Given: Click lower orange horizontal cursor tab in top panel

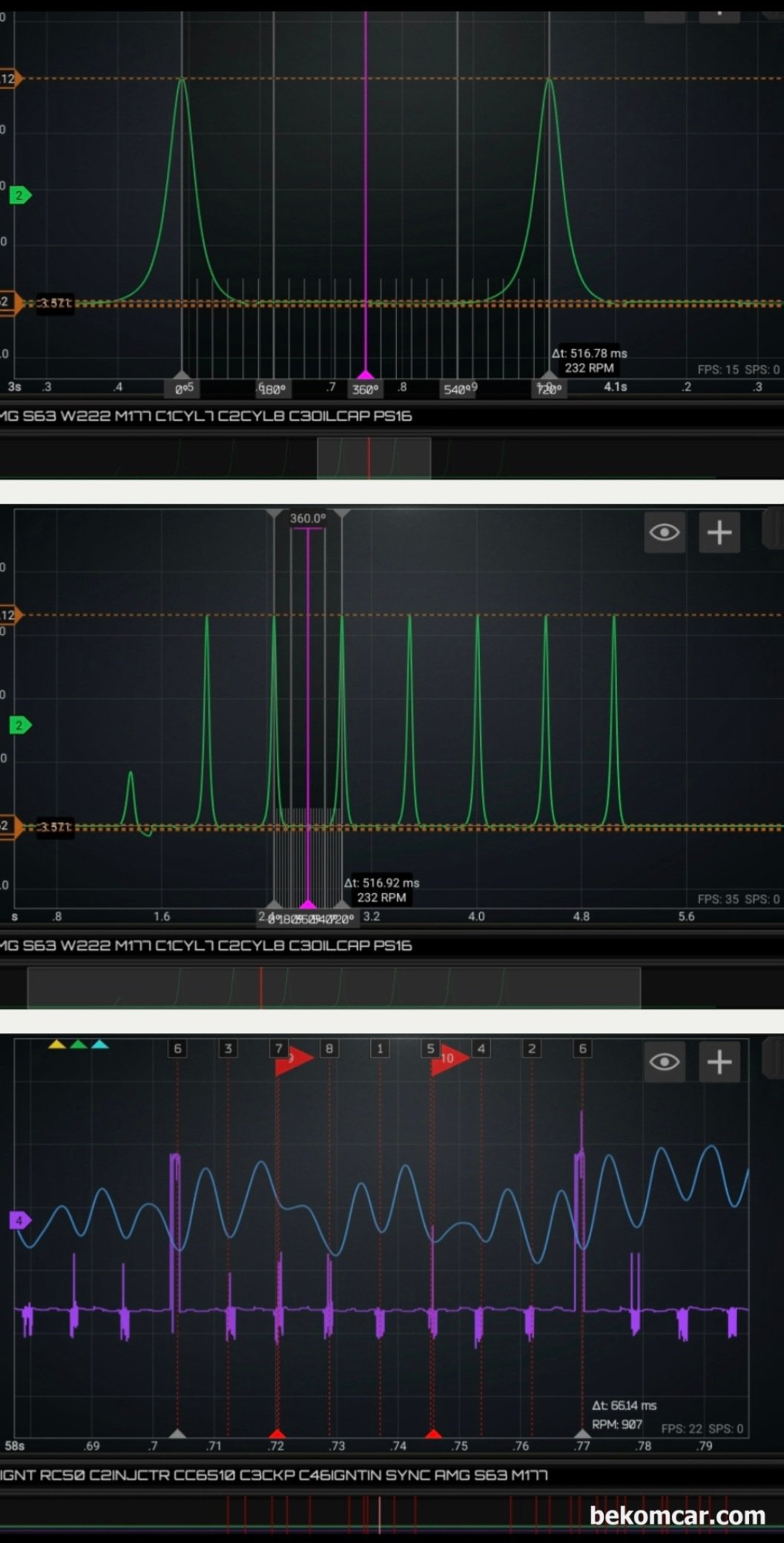Looking at the screenshot, I should (x=10, y=302).
